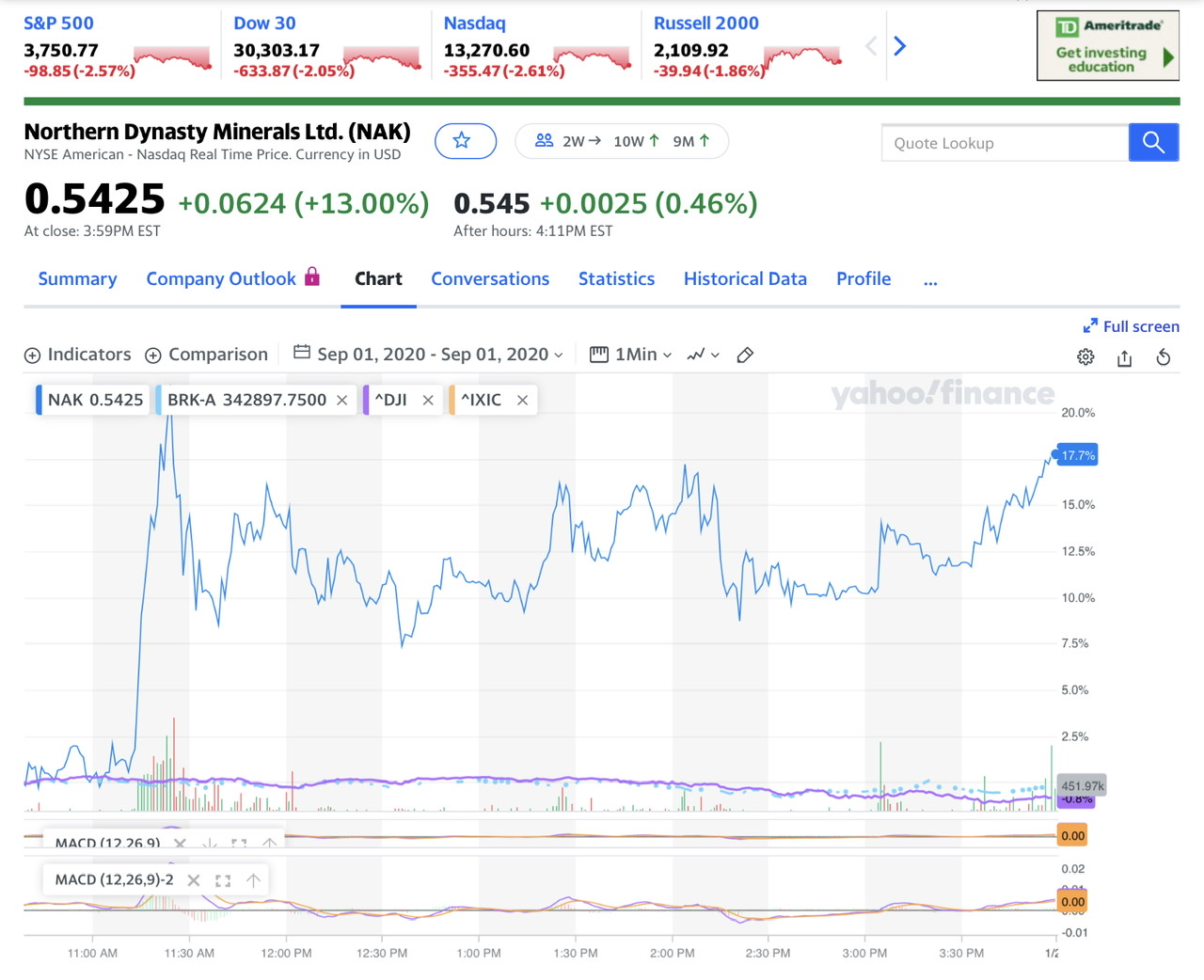
Task: Click the Full screen link
Action: pyautogui.click(x=1131, y=326)
